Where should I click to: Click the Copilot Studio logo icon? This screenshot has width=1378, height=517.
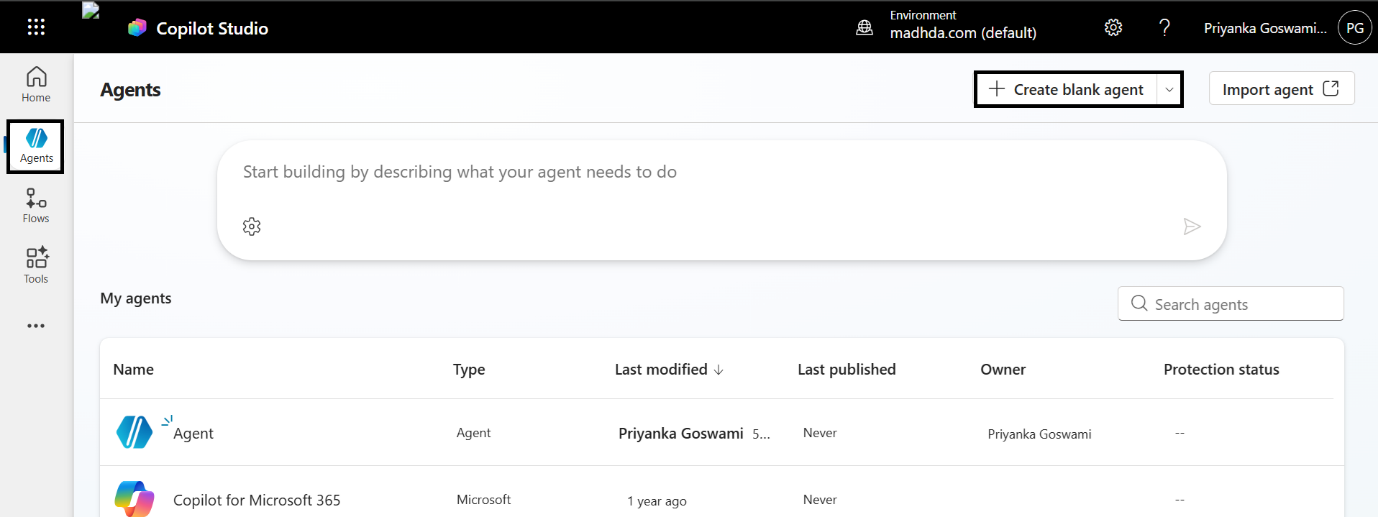pyautogui.click(x=137, y=28)
